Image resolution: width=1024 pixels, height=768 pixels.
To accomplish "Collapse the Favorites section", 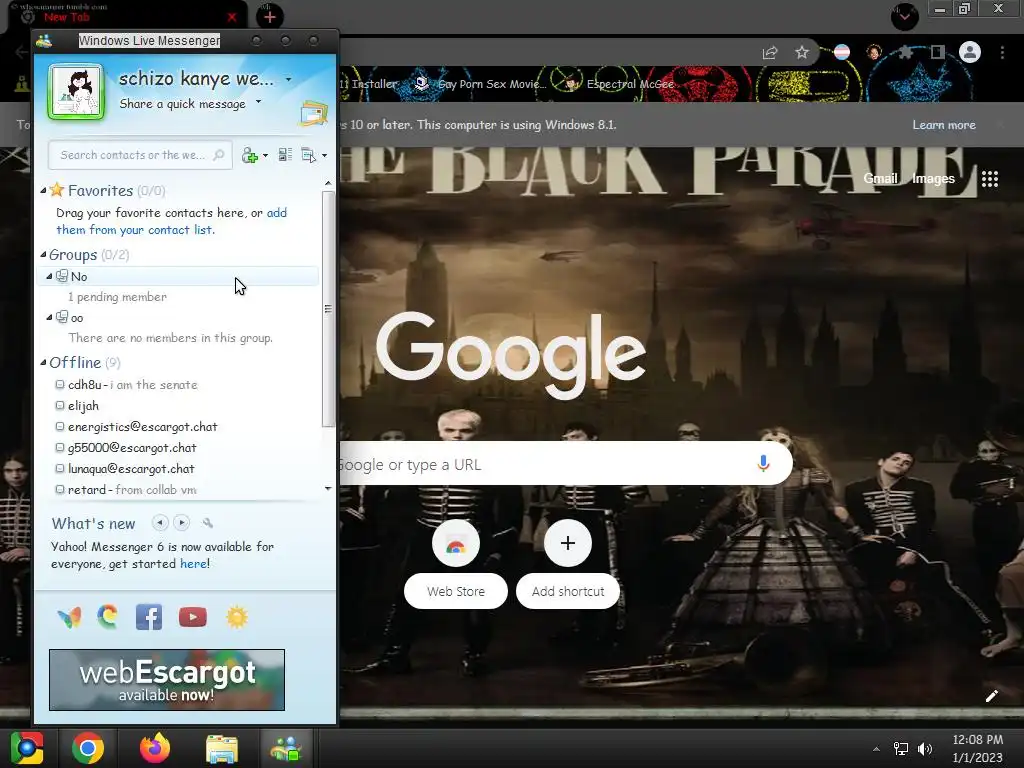I will coord(43,191).
